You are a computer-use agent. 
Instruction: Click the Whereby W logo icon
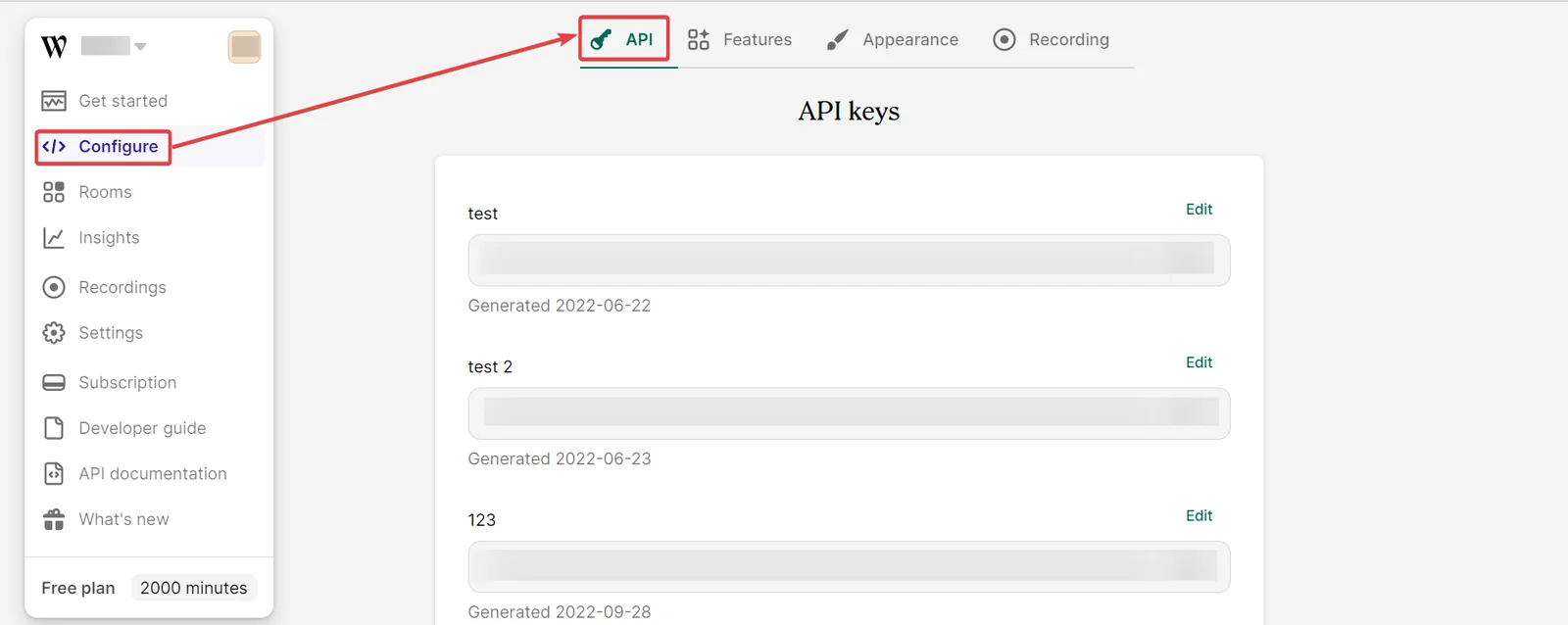54,46
